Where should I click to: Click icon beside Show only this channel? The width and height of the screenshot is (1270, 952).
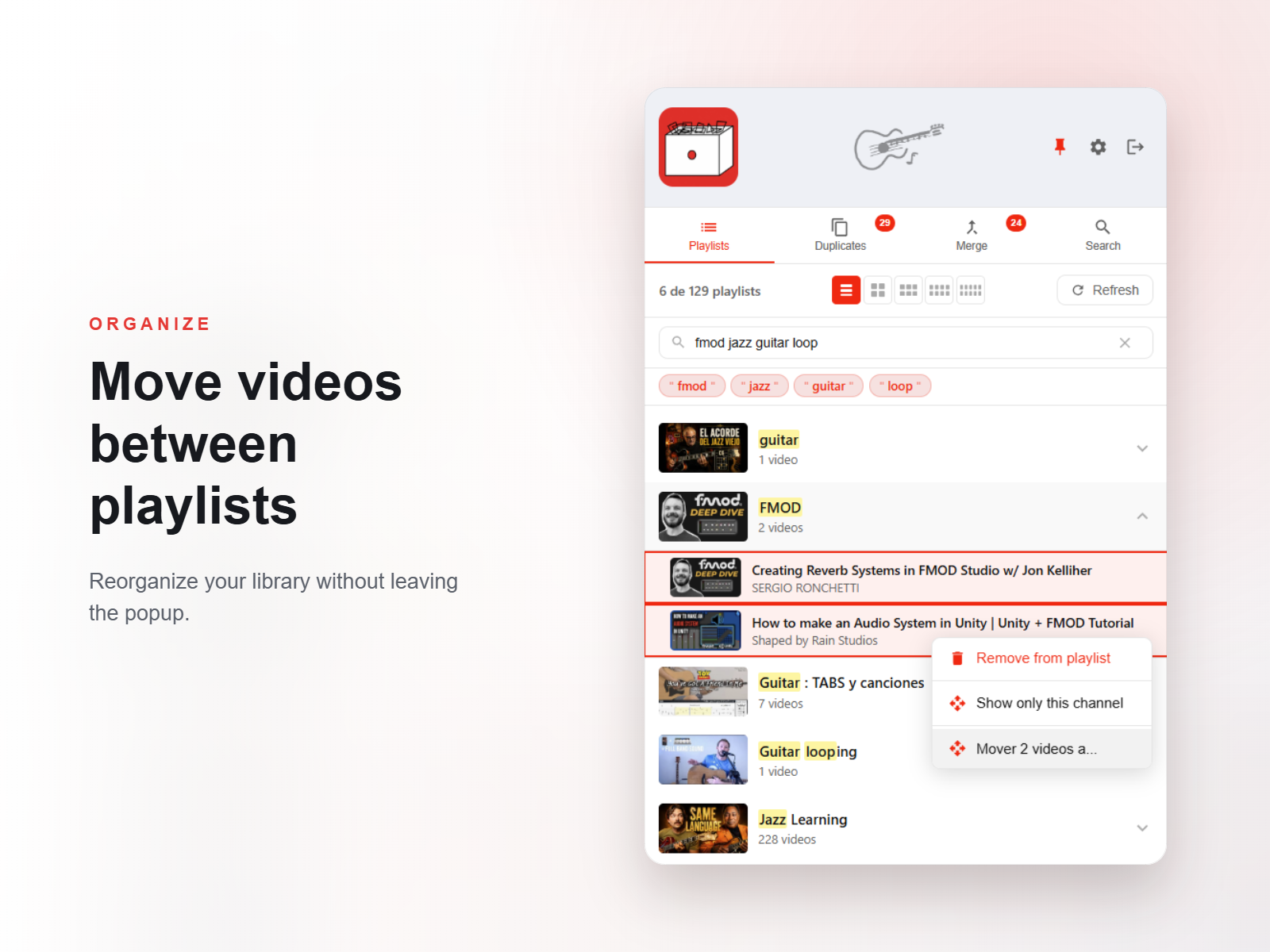point(957,703)
